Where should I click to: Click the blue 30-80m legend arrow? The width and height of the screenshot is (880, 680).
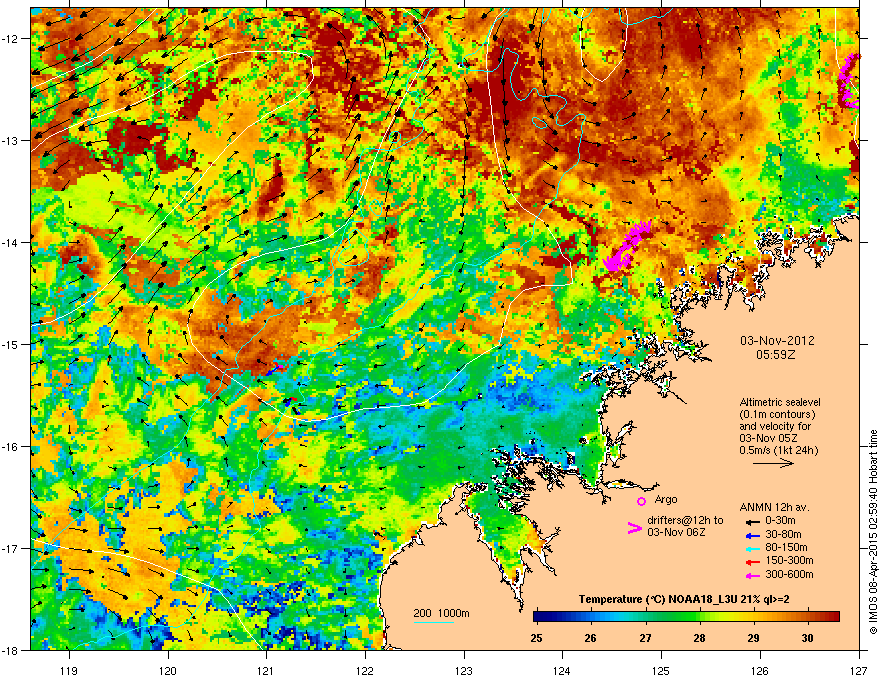[752, 535]
